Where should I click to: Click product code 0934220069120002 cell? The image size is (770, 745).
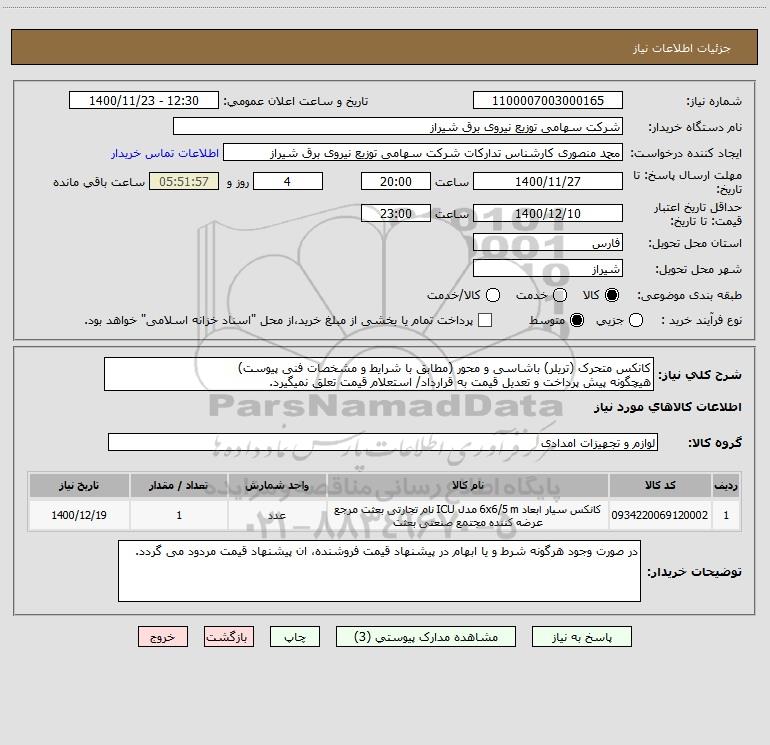click(x=660, y=515)
